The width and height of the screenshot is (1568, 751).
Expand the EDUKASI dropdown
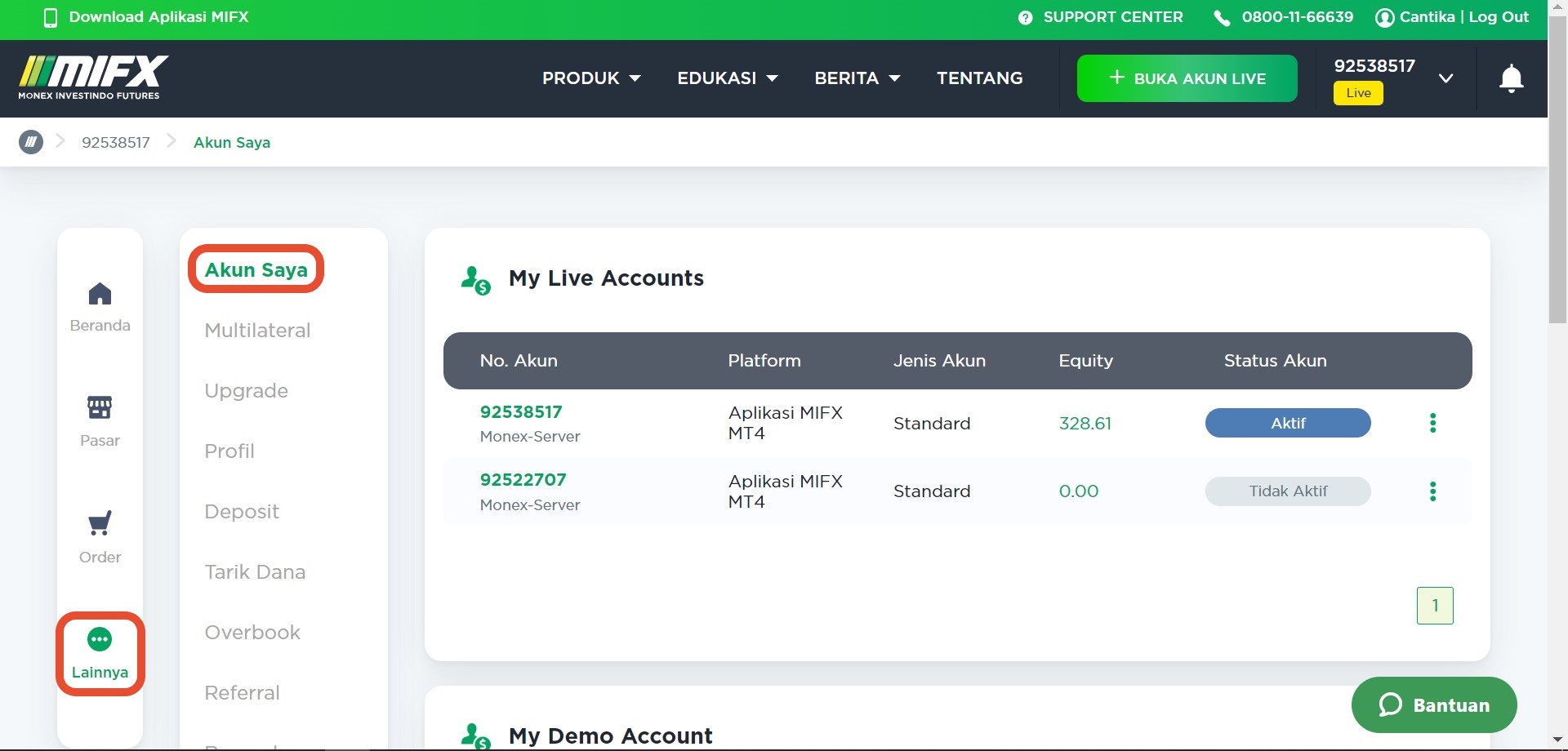pyautogui.click(x=728, y=78)
